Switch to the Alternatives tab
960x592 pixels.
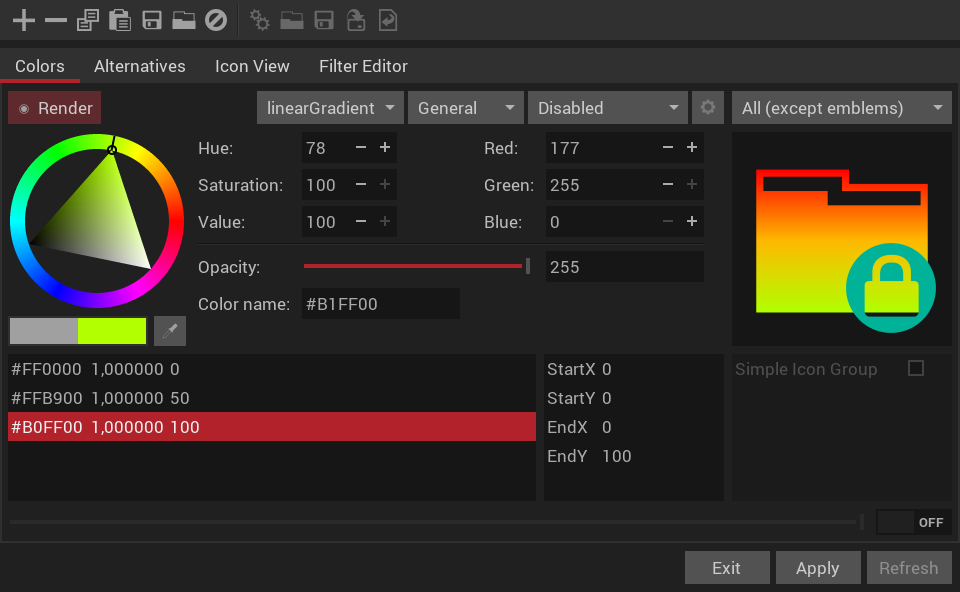[x=140, y=66]
